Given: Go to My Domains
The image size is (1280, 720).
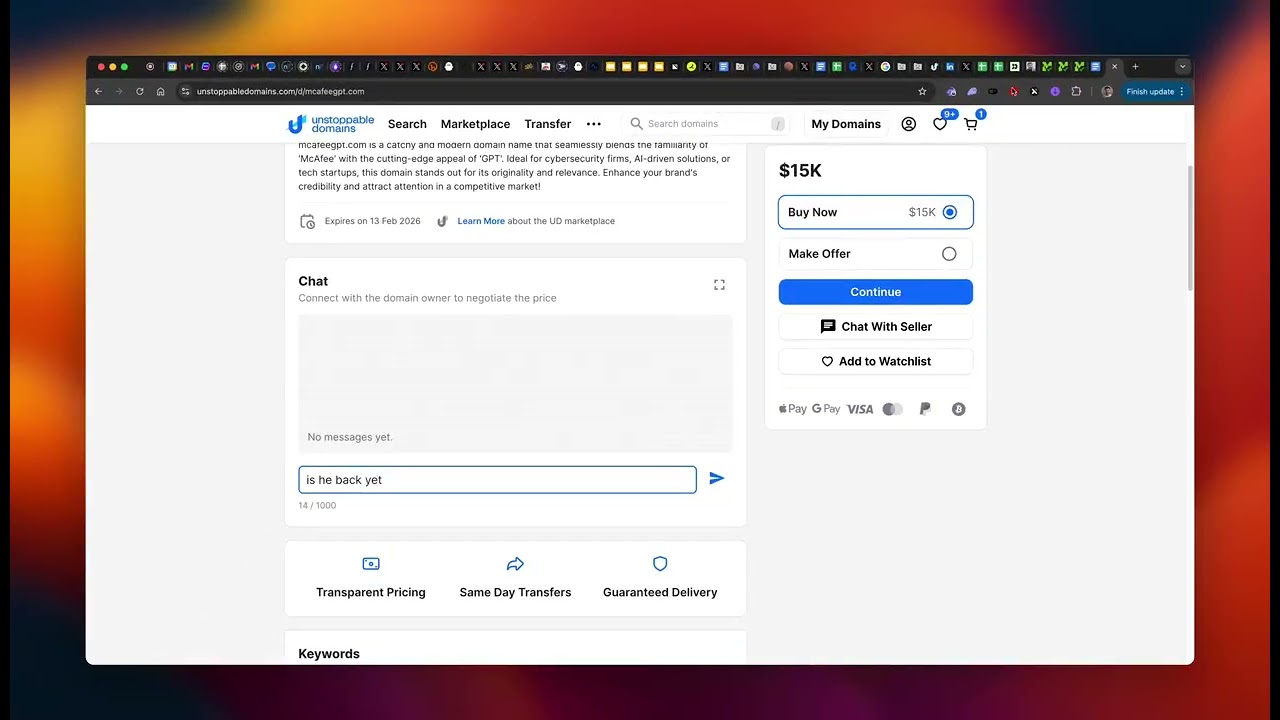Looking at the screenshot, I should click(846, 124).
